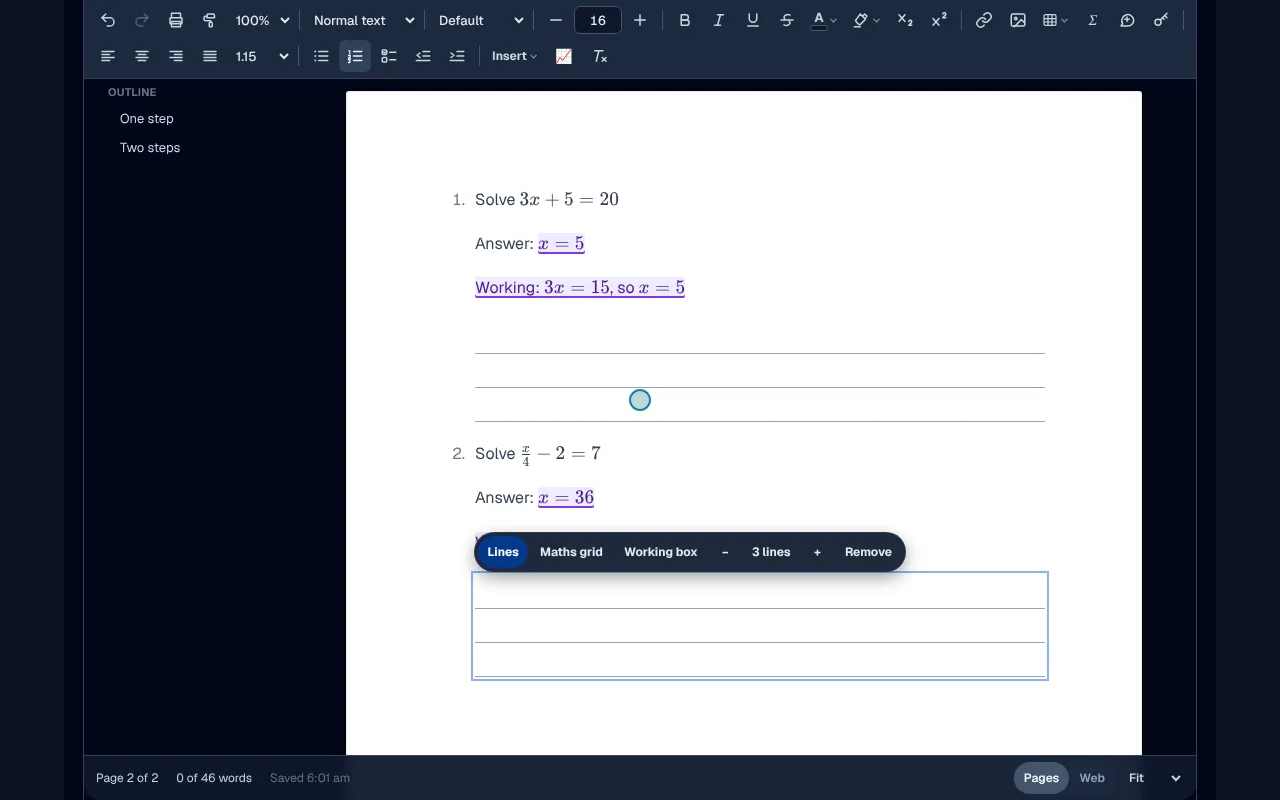This screenshot has width=1280, height=800.
Task: Open the 100% zoom dropdown
Action: pyautogui.click(x=262, y=20)
